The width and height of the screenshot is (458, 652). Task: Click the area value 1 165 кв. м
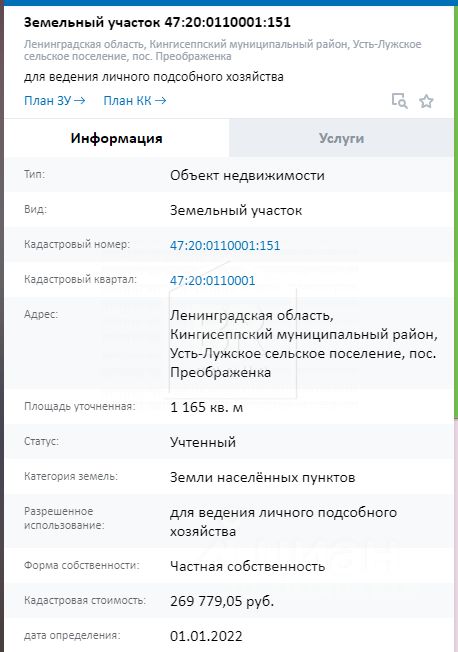[206, 407]
